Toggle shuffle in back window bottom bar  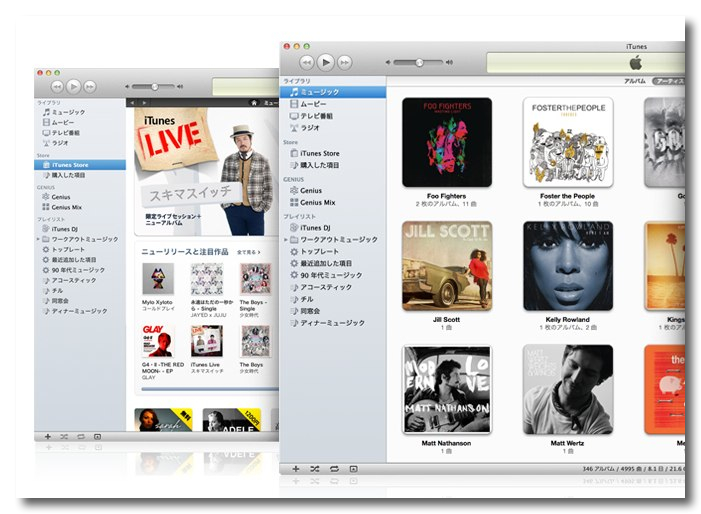(64, 437)
